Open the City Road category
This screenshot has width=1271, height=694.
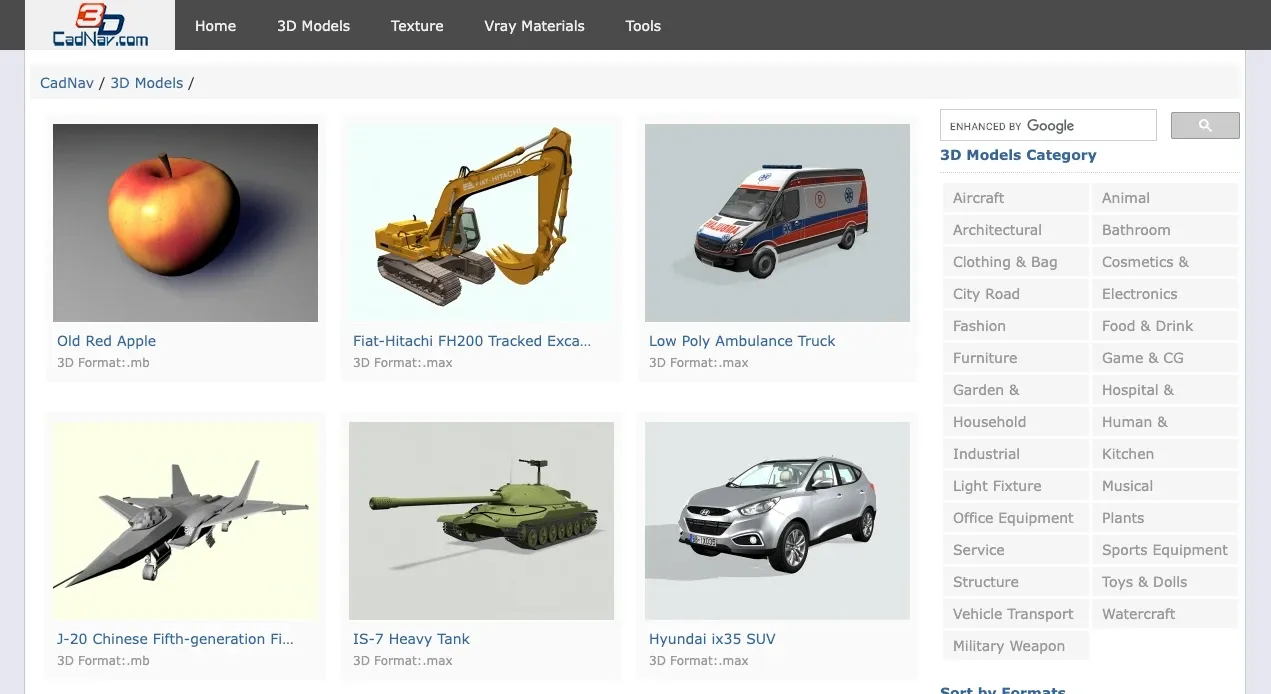[x=1015, y=294]
